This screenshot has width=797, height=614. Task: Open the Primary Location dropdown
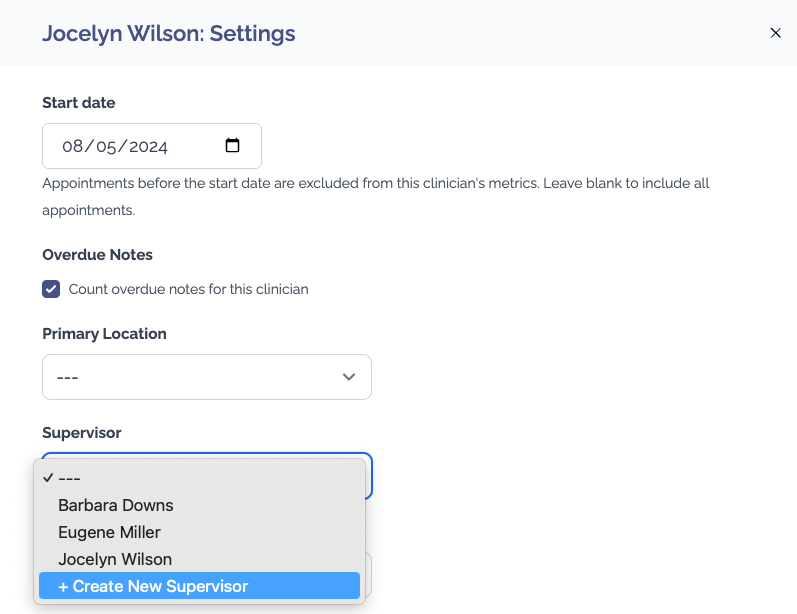(206, 377)
